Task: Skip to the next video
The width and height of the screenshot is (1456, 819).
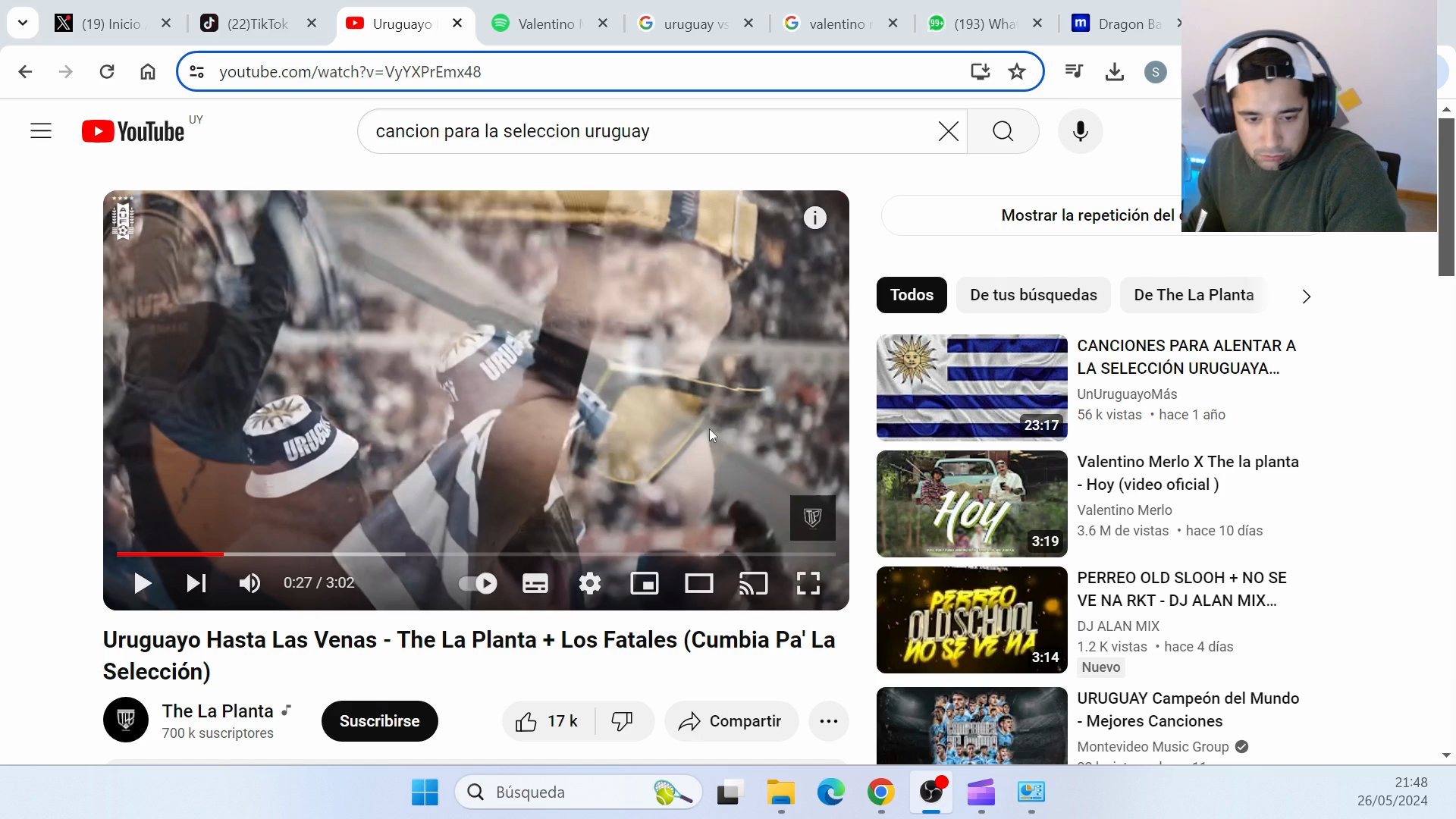Action: [x=196, y=583]
